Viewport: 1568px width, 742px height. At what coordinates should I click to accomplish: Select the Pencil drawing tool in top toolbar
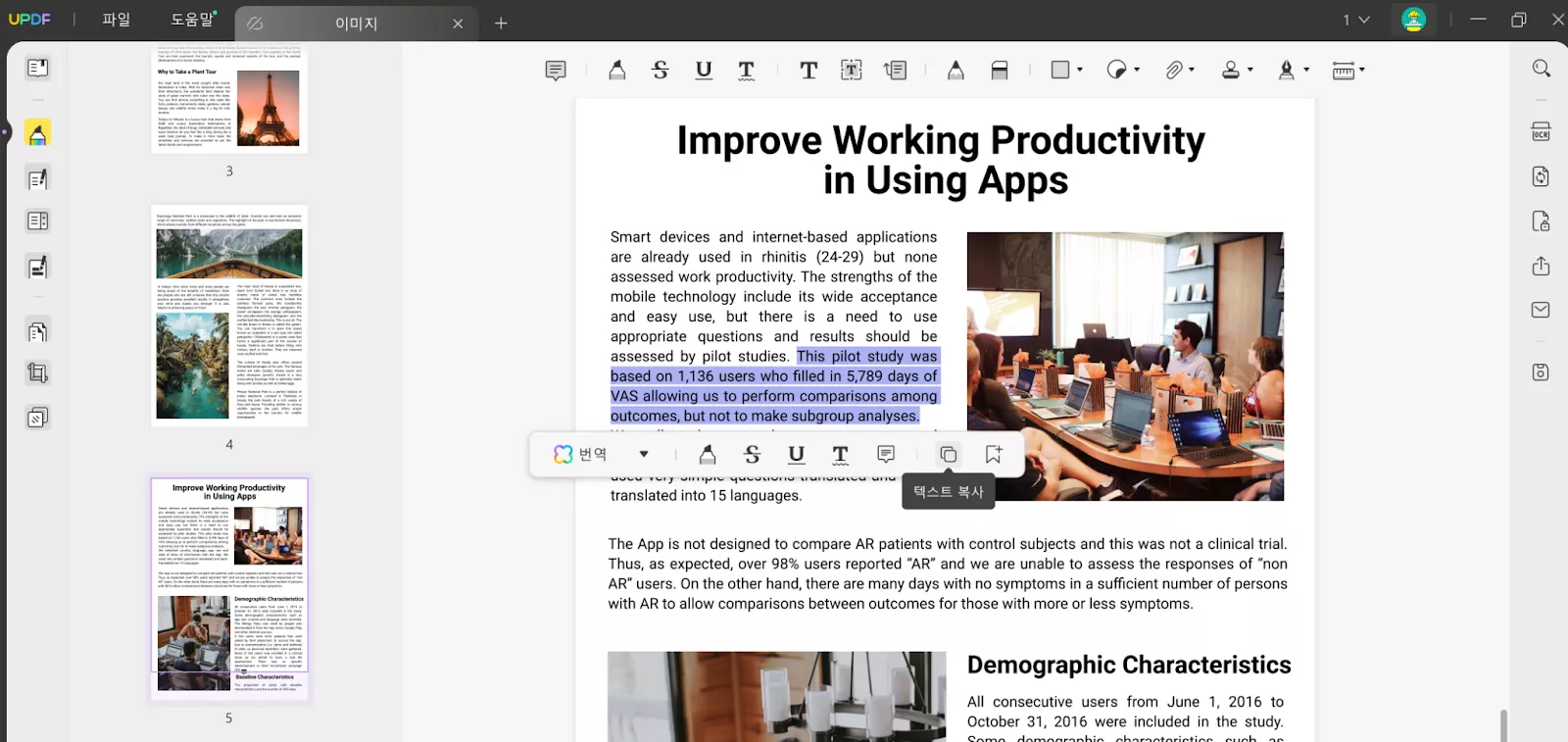pos(955,71)
